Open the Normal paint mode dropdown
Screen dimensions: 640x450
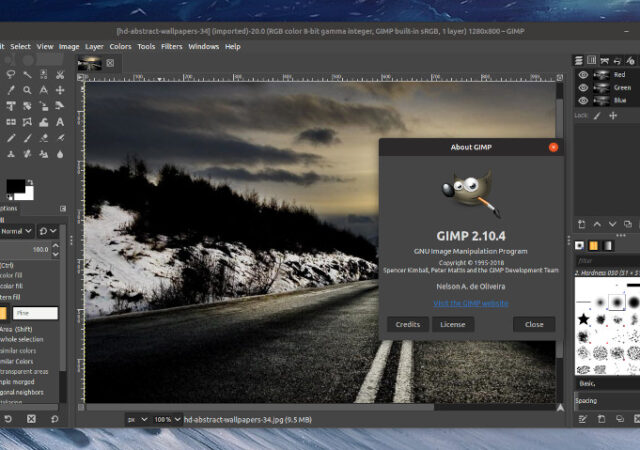(16, 231)
